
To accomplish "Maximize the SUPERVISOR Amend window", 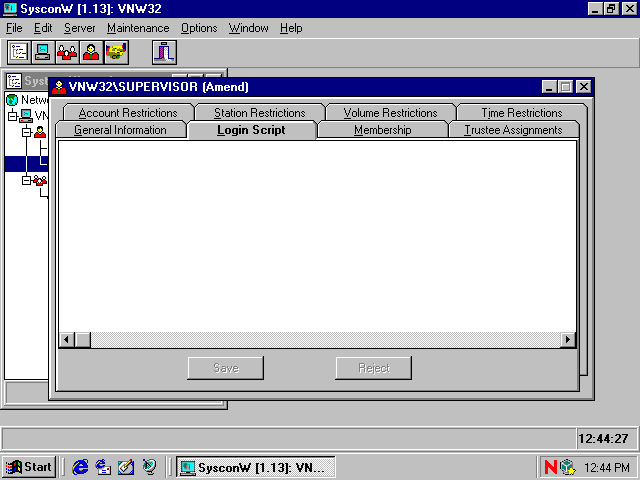I will [x=566, y=87].
